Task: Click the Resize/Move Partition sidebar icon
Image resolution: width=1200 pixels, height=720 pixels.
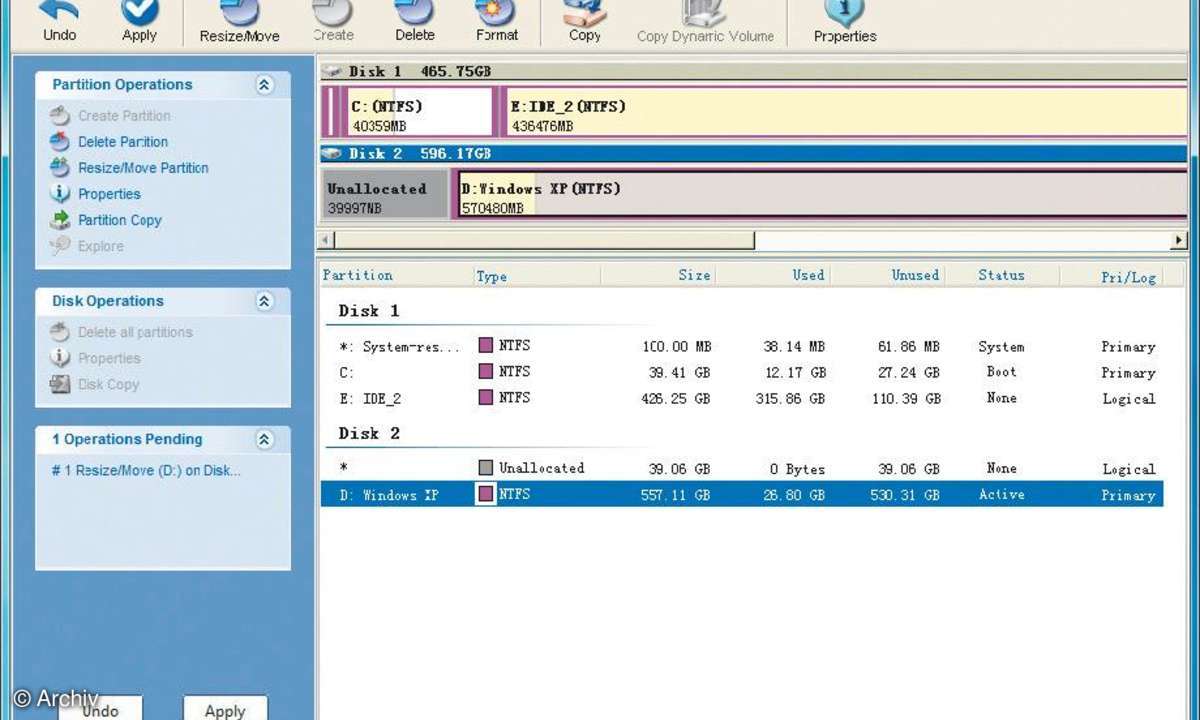Action: coord(60,167)
